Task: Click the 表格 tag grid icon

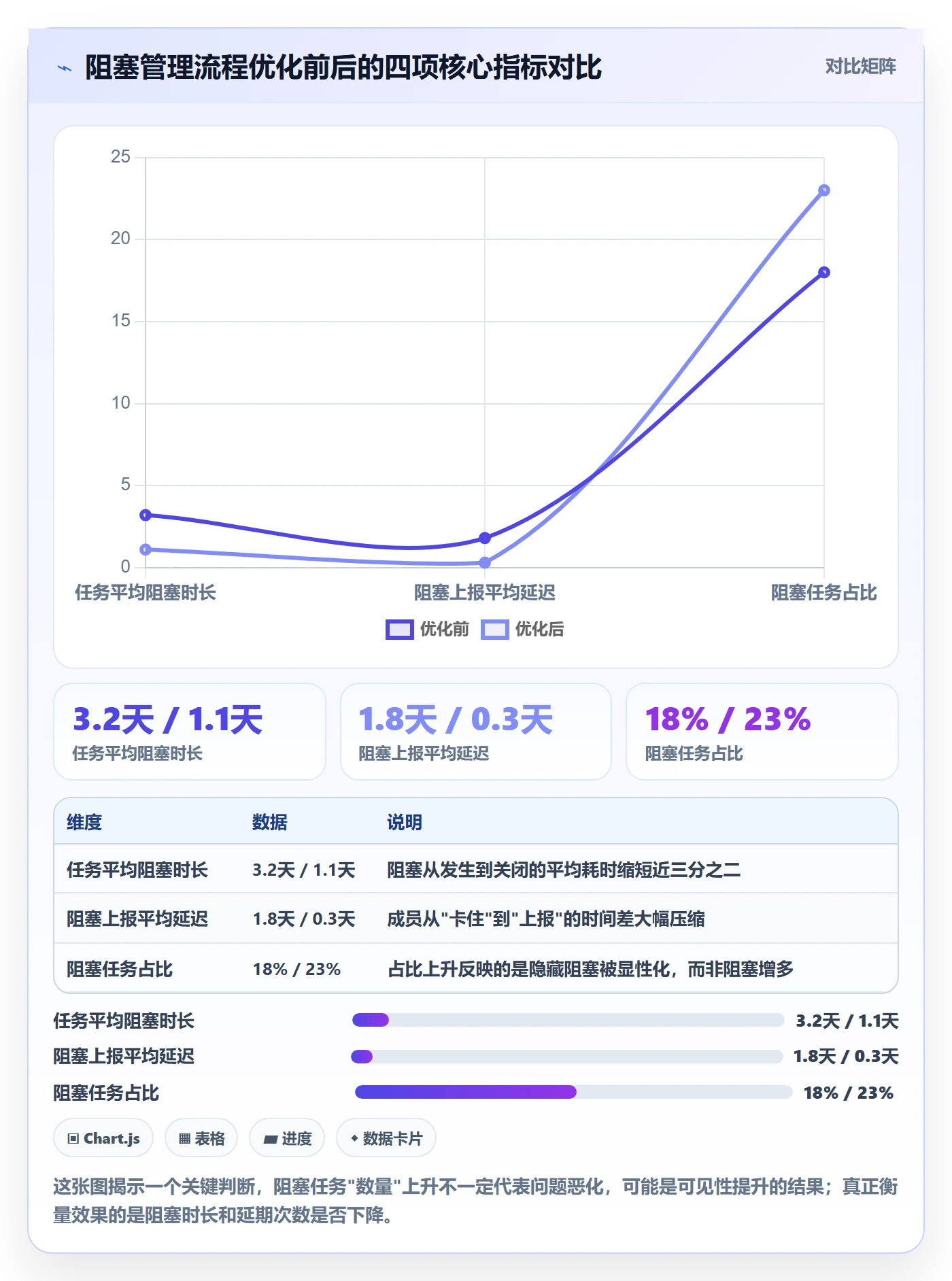Action: click(x=184, y=1138)
